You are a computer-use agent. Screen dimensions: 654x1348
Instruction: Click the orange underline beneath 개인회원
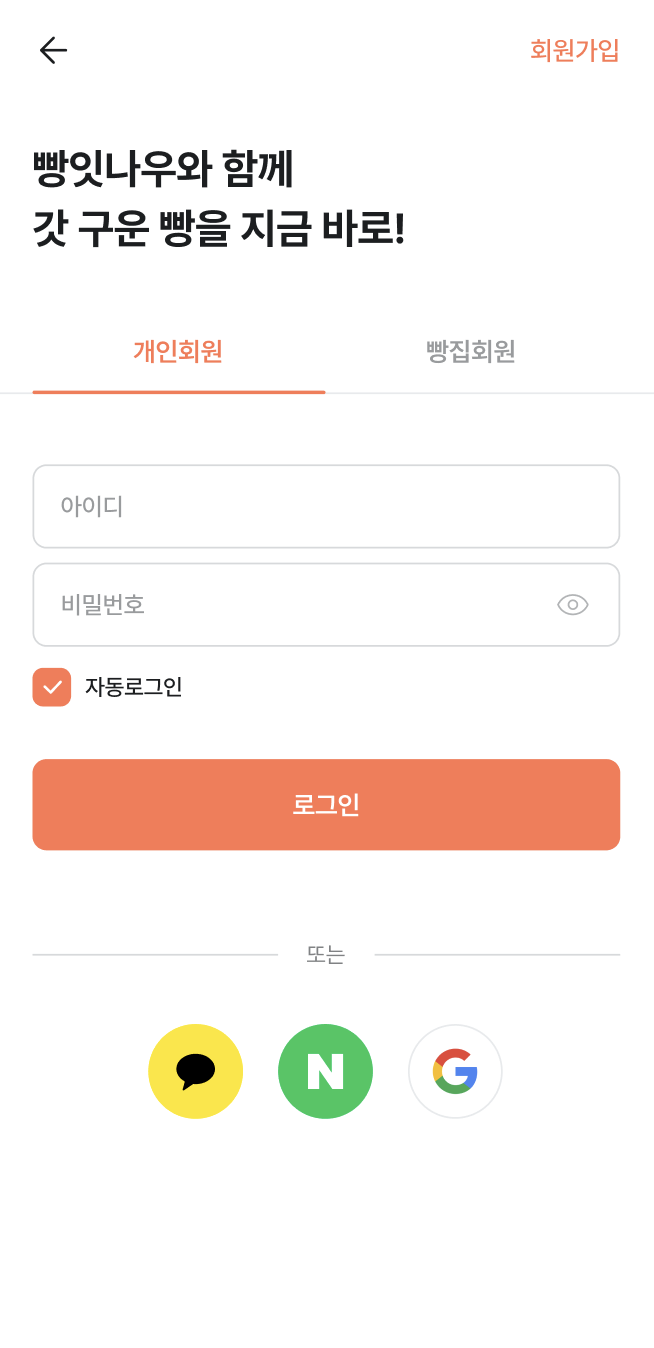178,392
